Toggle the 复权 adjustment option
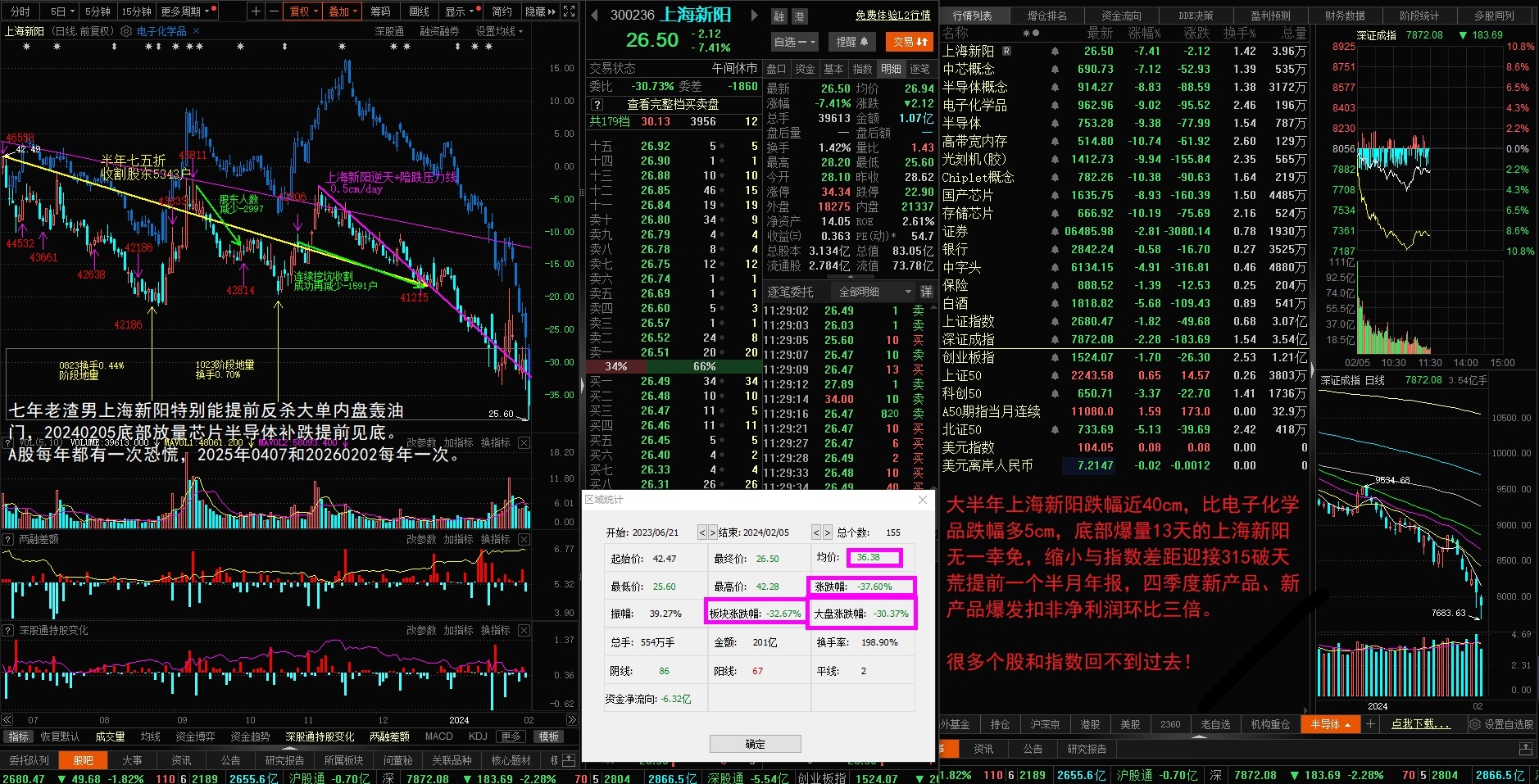Viewport: 1539px width, 784px height. point(304,11)
